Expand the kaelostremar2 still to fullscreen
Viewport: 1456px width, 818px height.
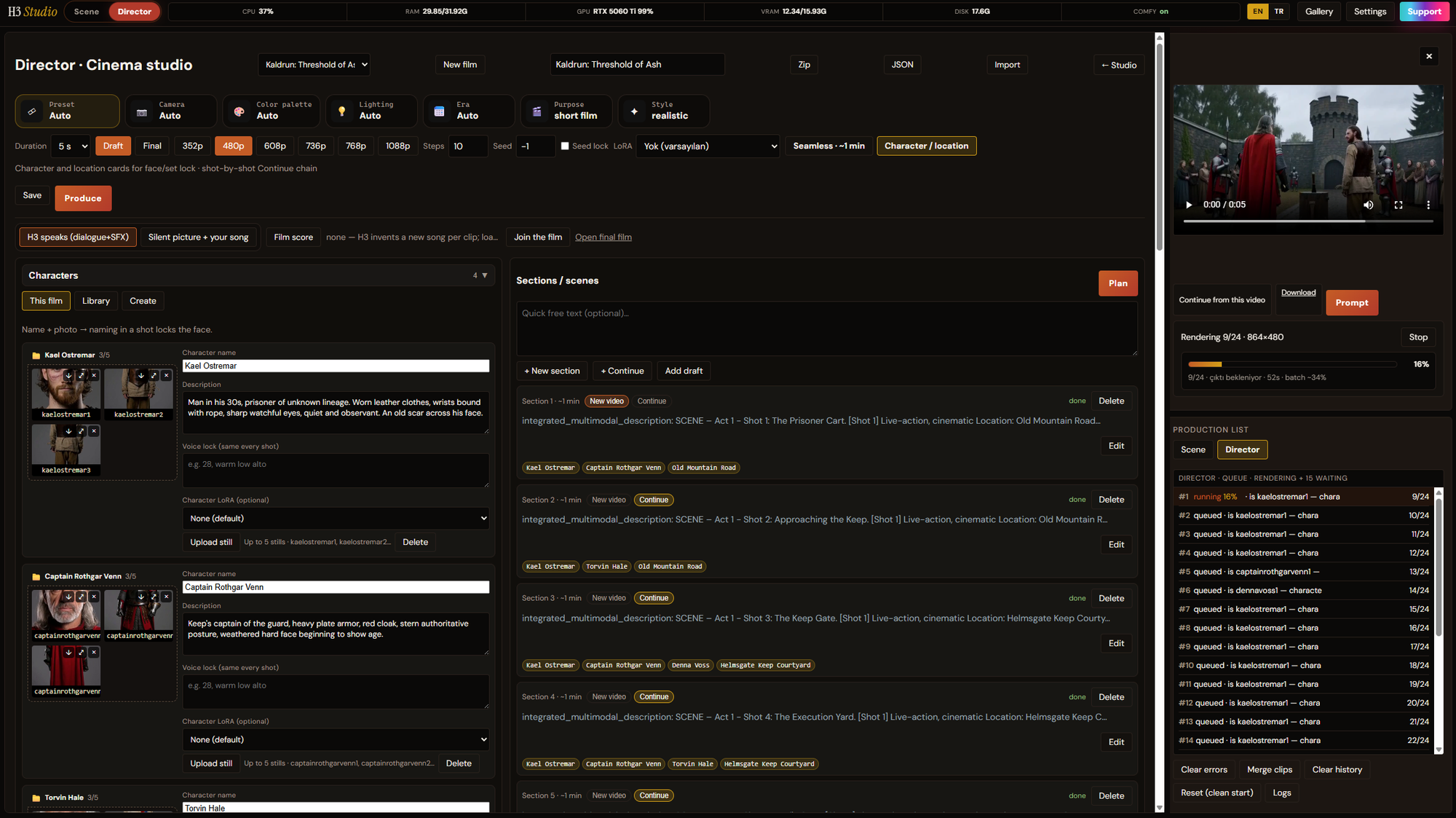click(x=154, y=376)
